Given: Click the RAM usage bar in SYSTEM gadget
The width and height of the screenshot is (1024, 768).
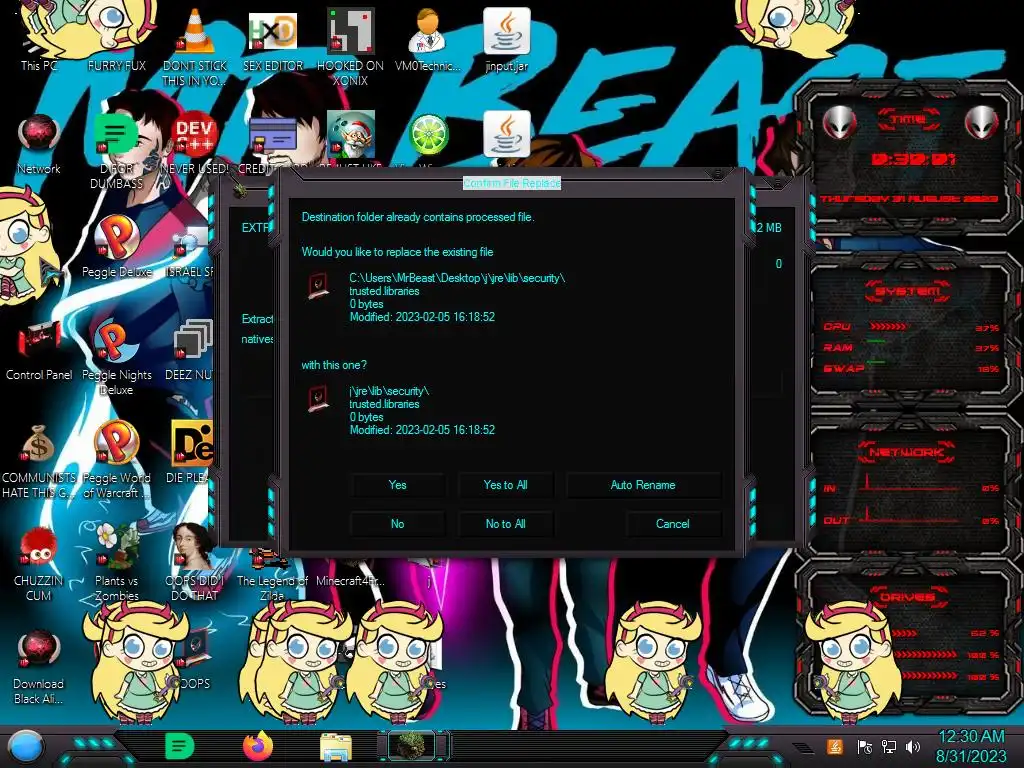Looking at the screenshot, I should 876,341.
